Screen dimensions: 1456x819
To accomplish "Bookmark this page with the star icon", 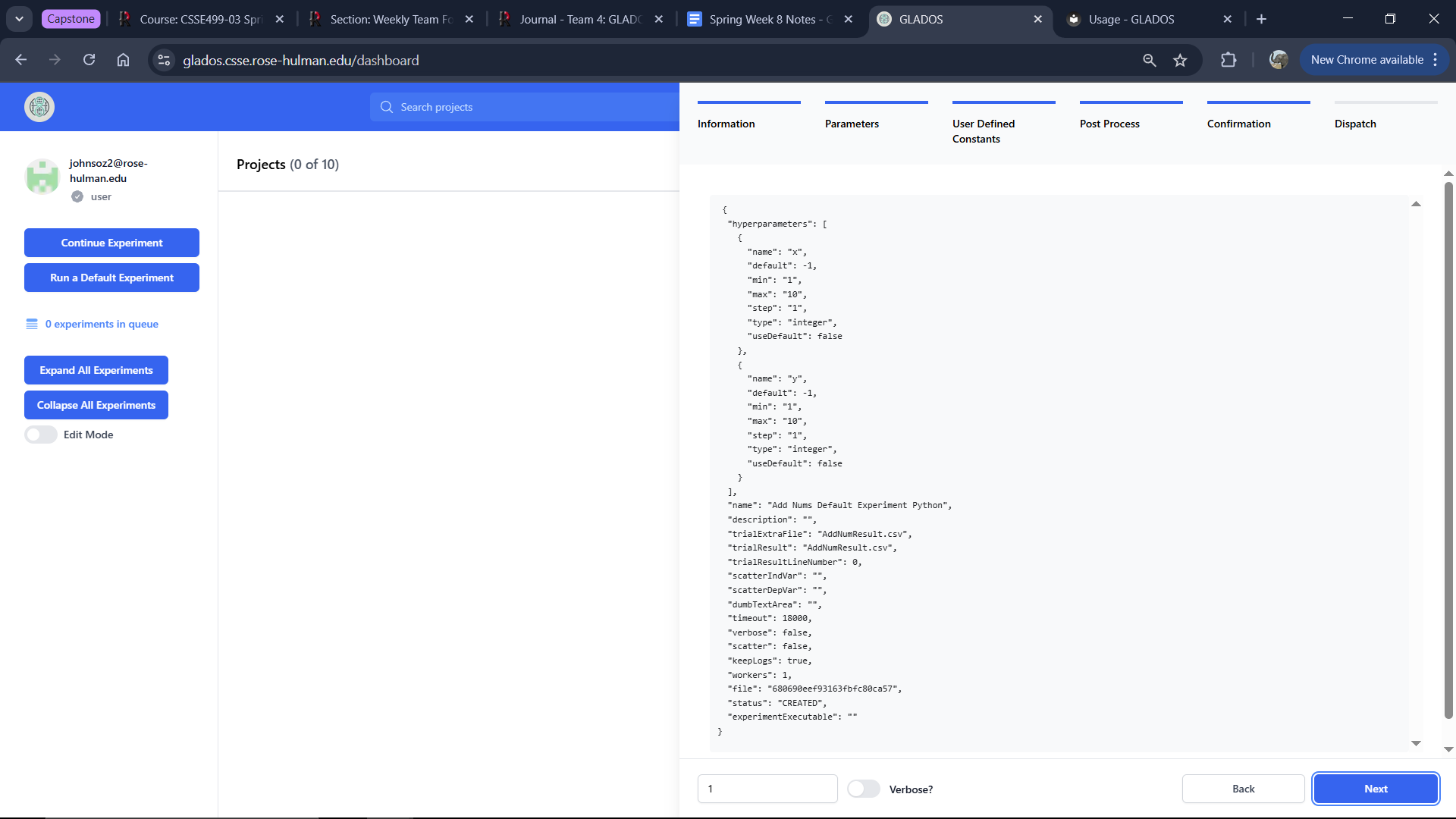I will coord(1180,60).
